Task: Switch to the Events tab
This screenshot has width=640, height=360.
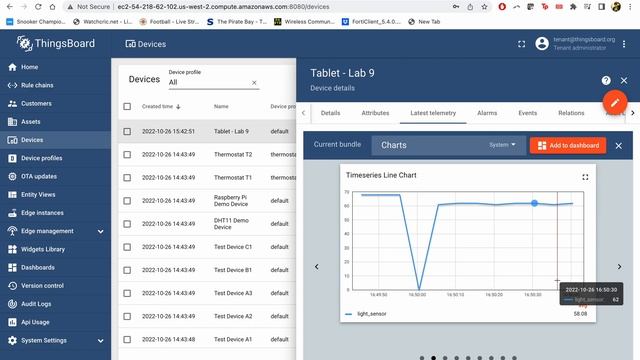Action: click(527, 113)
